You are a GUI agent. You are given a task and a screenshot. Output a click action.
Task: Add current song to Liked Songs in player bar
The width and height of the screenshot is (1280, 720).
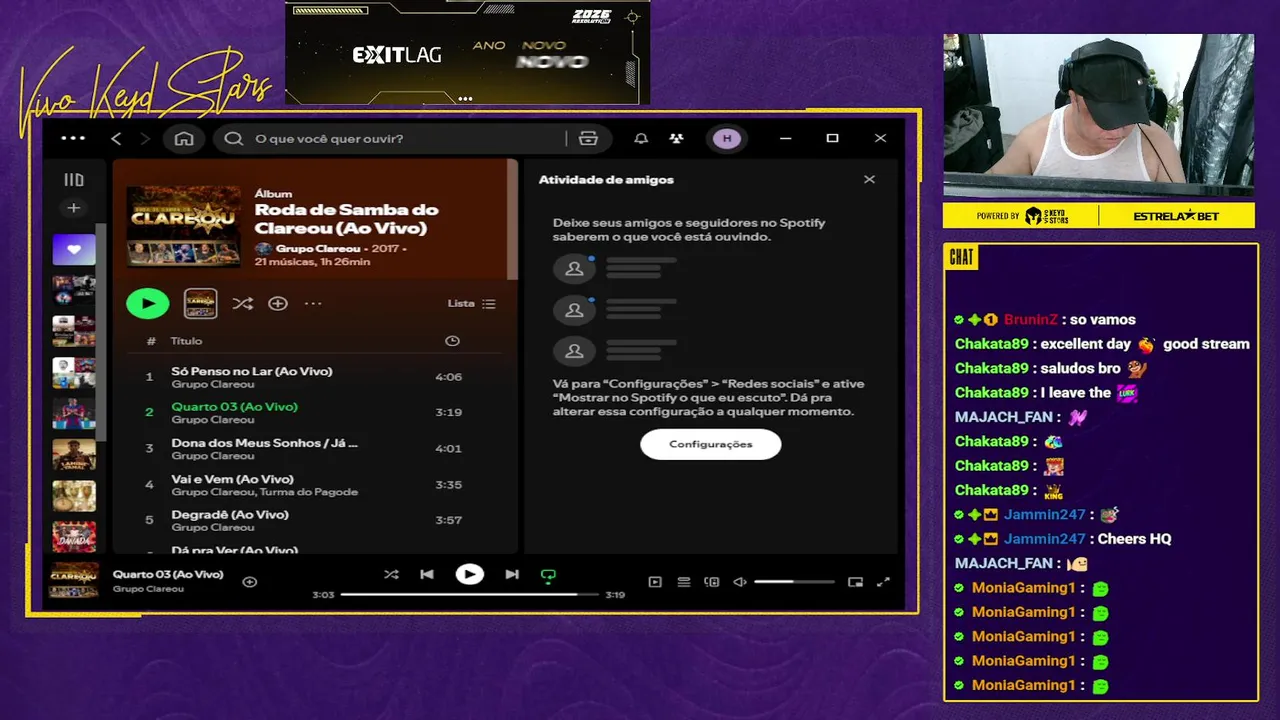coord(250,581)
